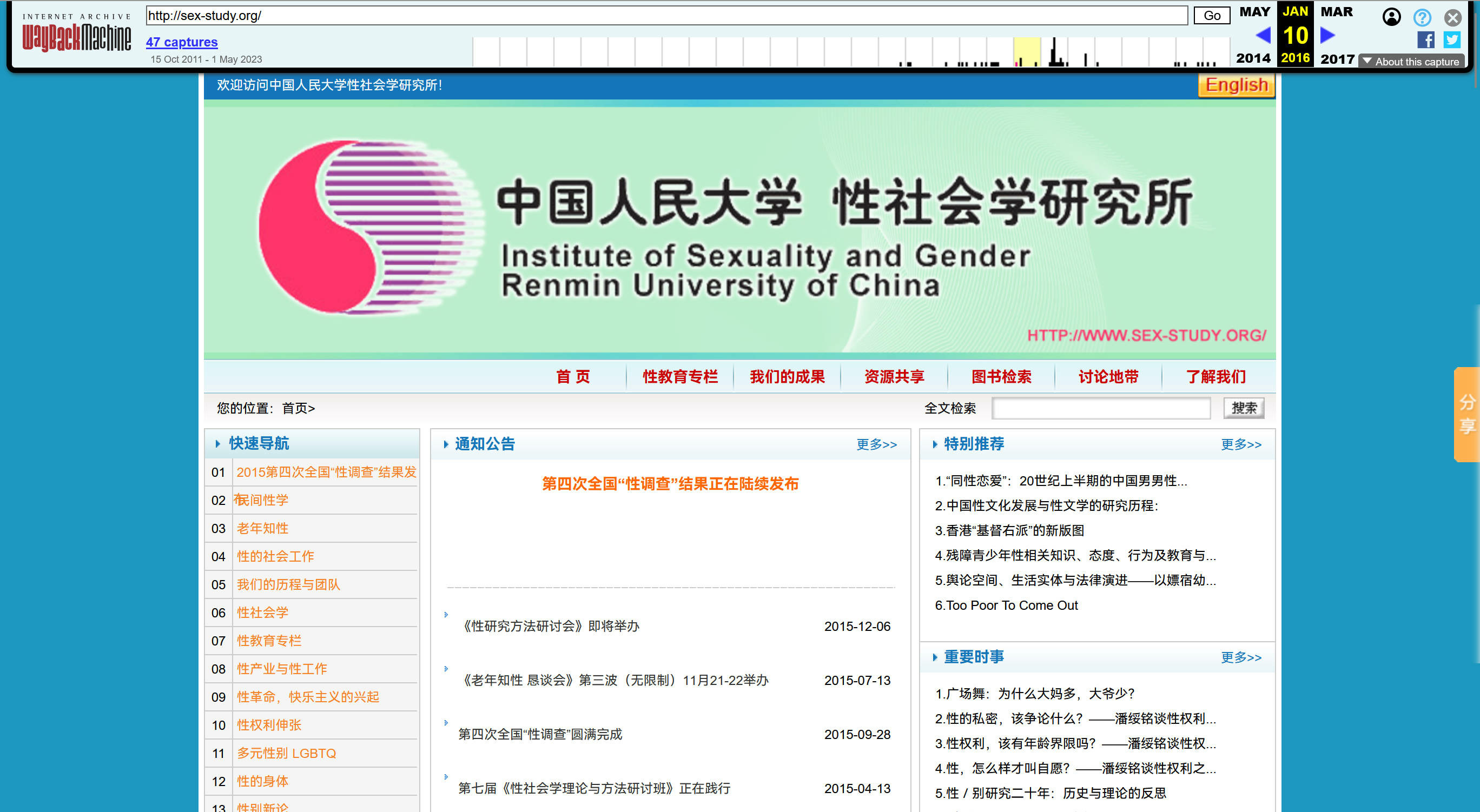Open recommended article 1 about 同性恋爱
1480x812 pixels.
(x=1061, y=481)
